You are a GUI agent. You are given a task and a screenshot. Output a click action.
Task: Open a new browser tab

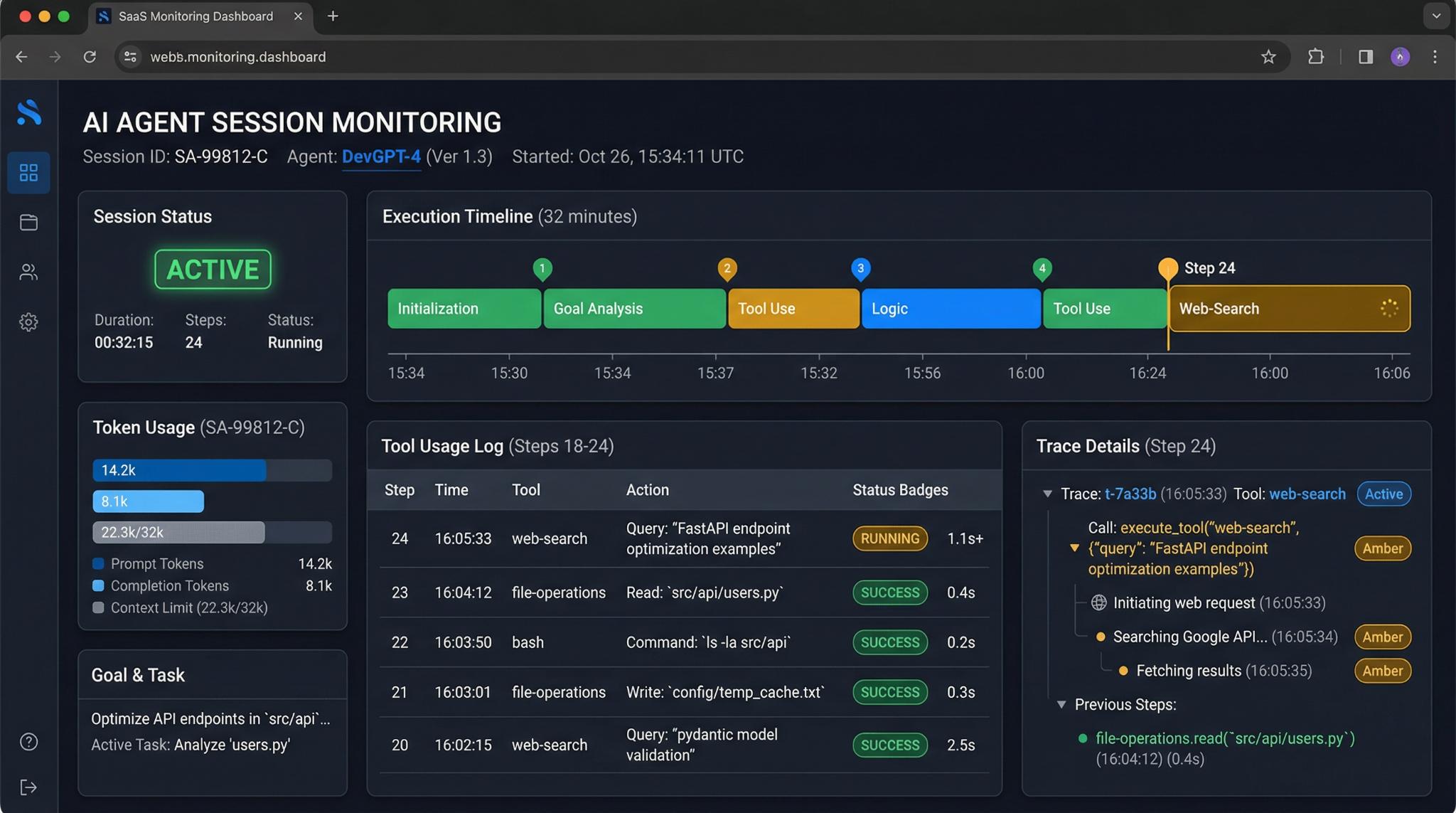click(333, 16)
